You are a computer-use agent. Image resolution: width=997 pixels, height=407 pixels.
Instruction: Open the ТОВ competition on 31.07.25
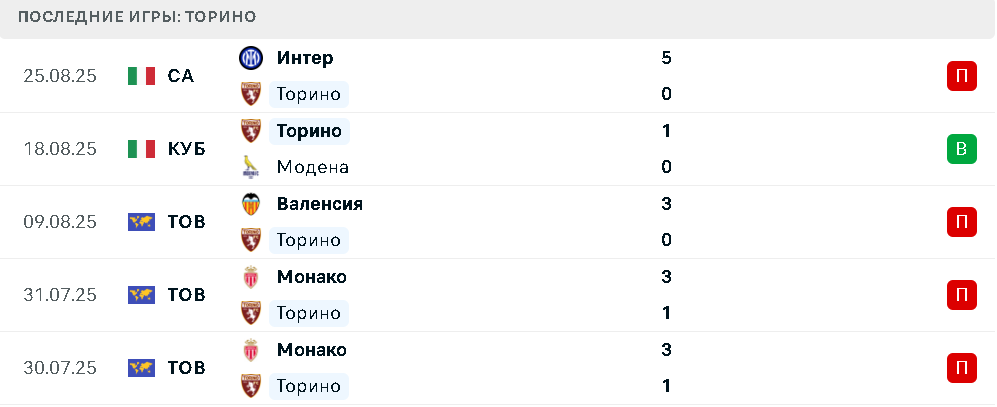point(186,294)
